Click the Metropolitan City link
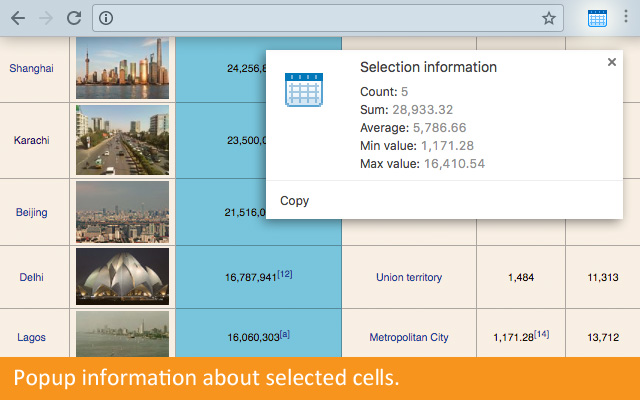Image resolution: width=640 pixels, height=400 pixels. (408, 338)
